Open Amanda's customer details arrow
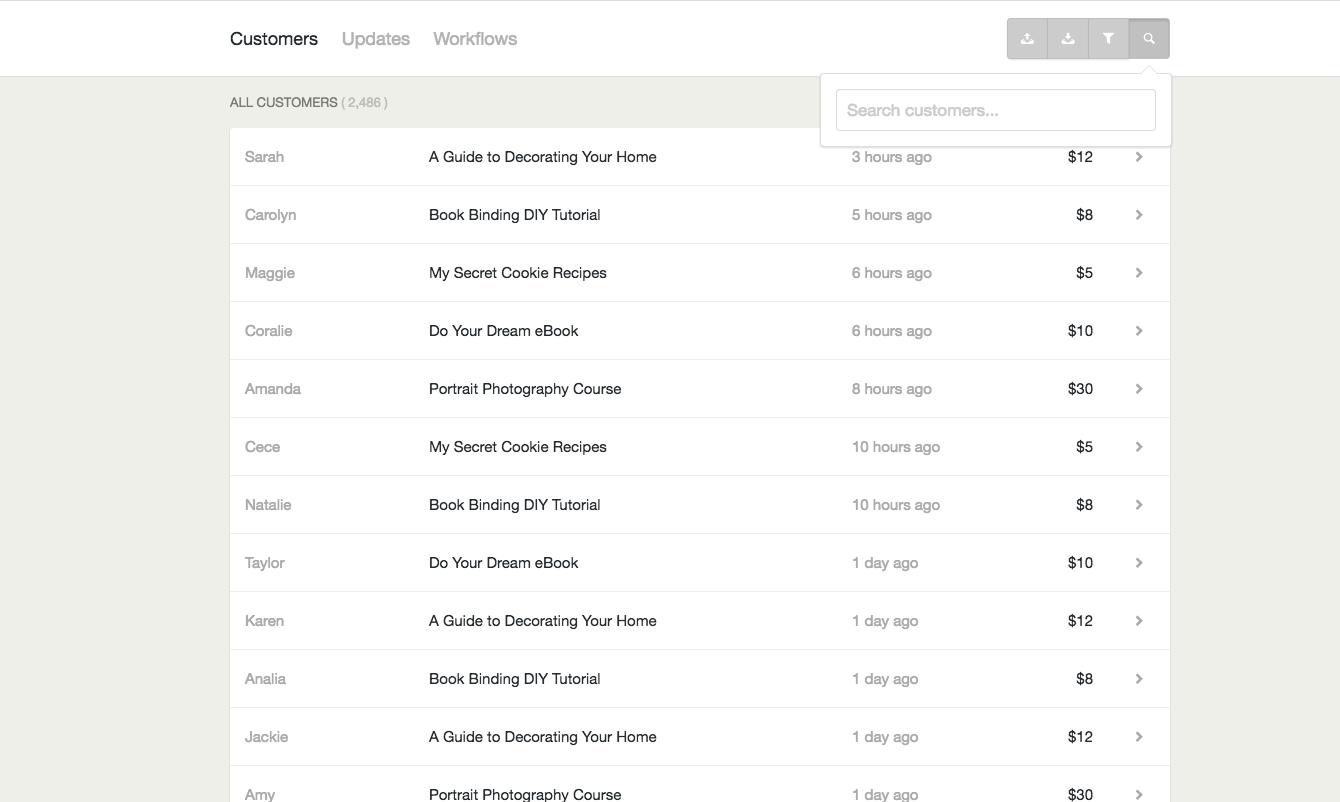Image resolution: width=1340 pixels, height=802 pixels. pos(1139,388)
